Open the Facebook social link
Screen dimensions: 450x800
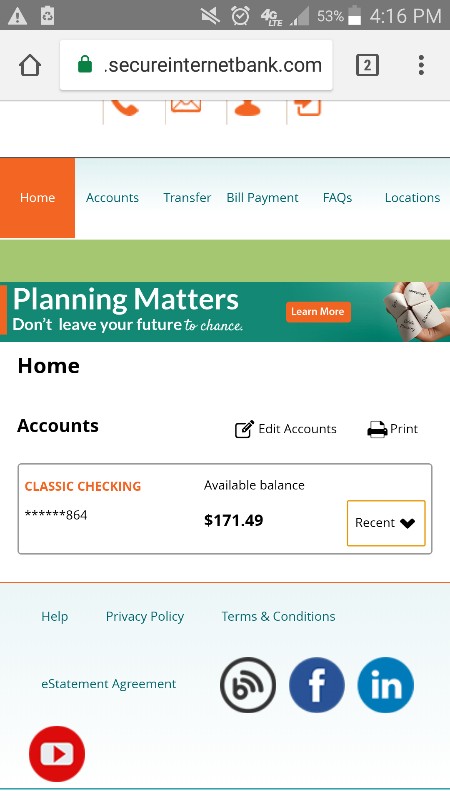(317, 685)
